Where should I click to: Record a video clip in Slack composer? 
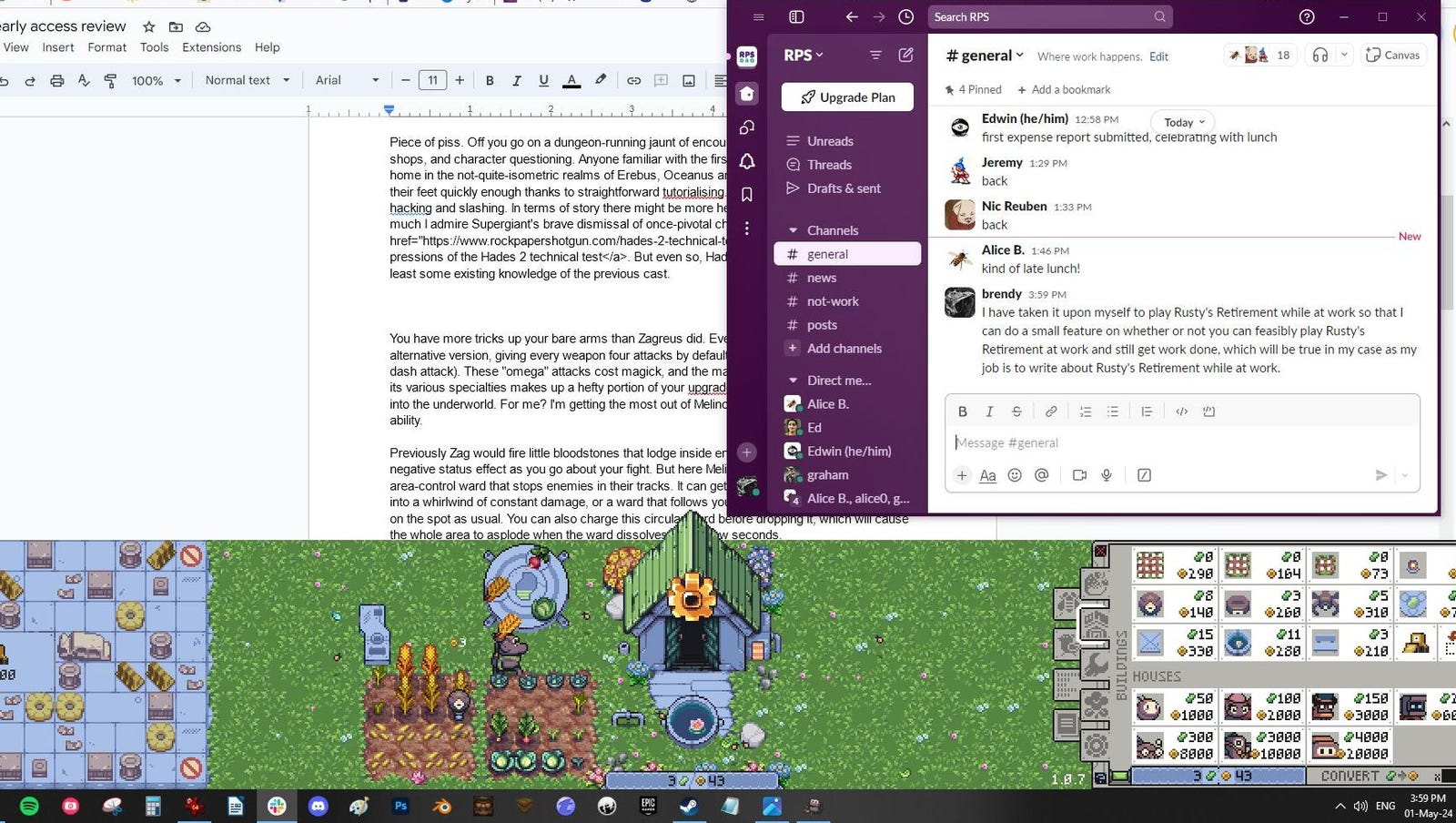pos(1079,475)
